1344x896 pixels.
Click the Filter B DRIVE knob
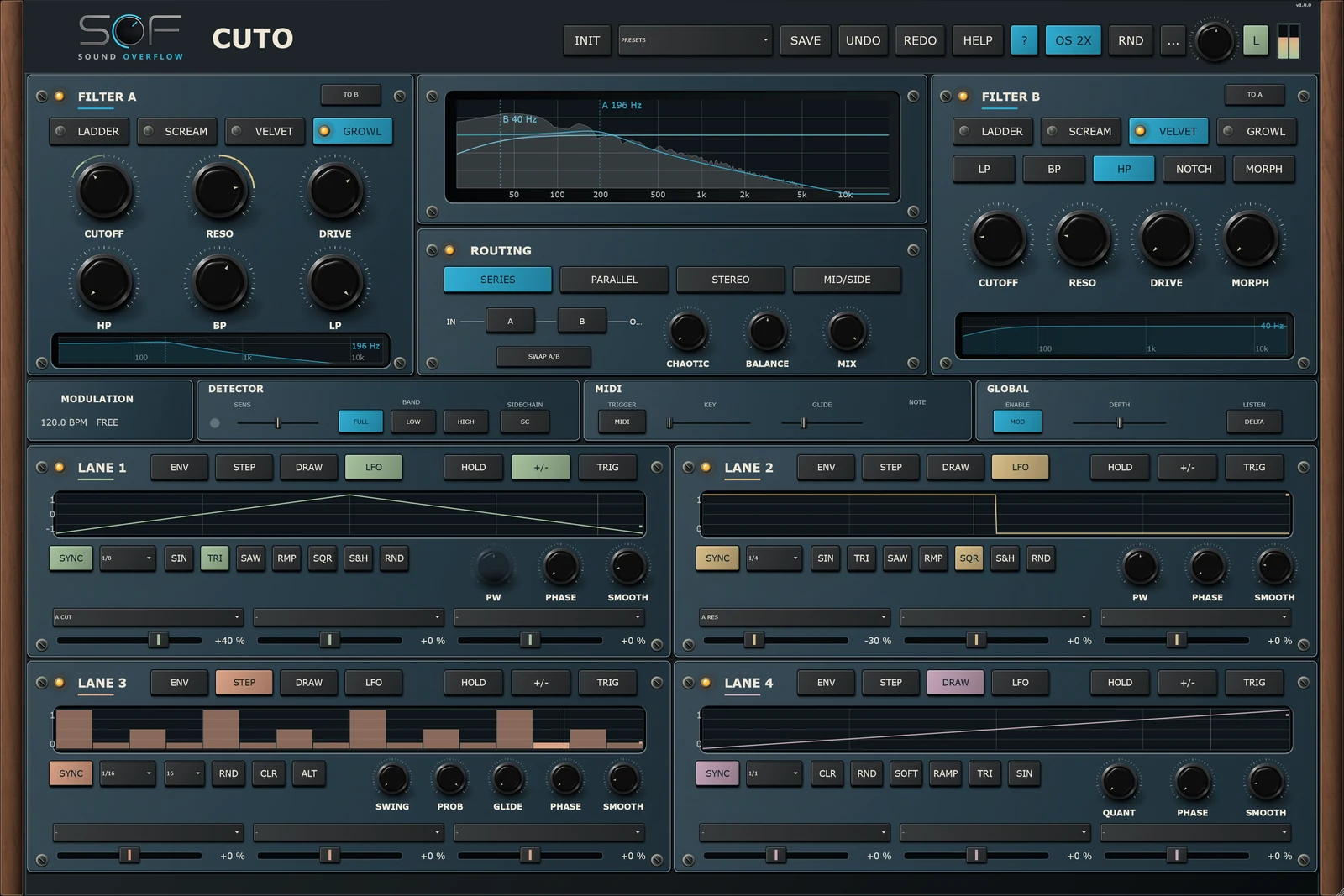pyautogui.click(x=1166, y=238)
